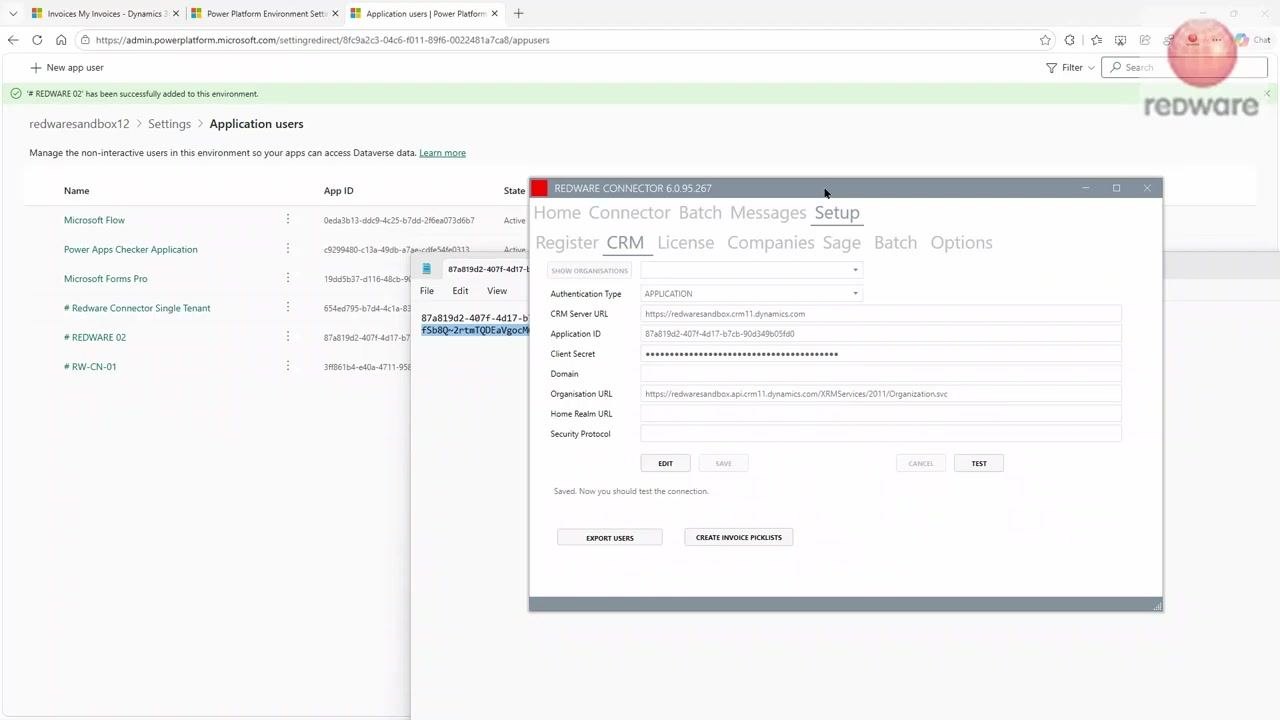Open Notepad File menu
This screenshot has height=720, width=1280.
tap(427, 291)
